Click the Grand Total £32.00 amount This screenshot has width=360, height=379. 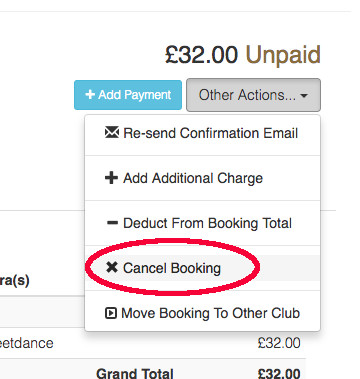(279, 373)
